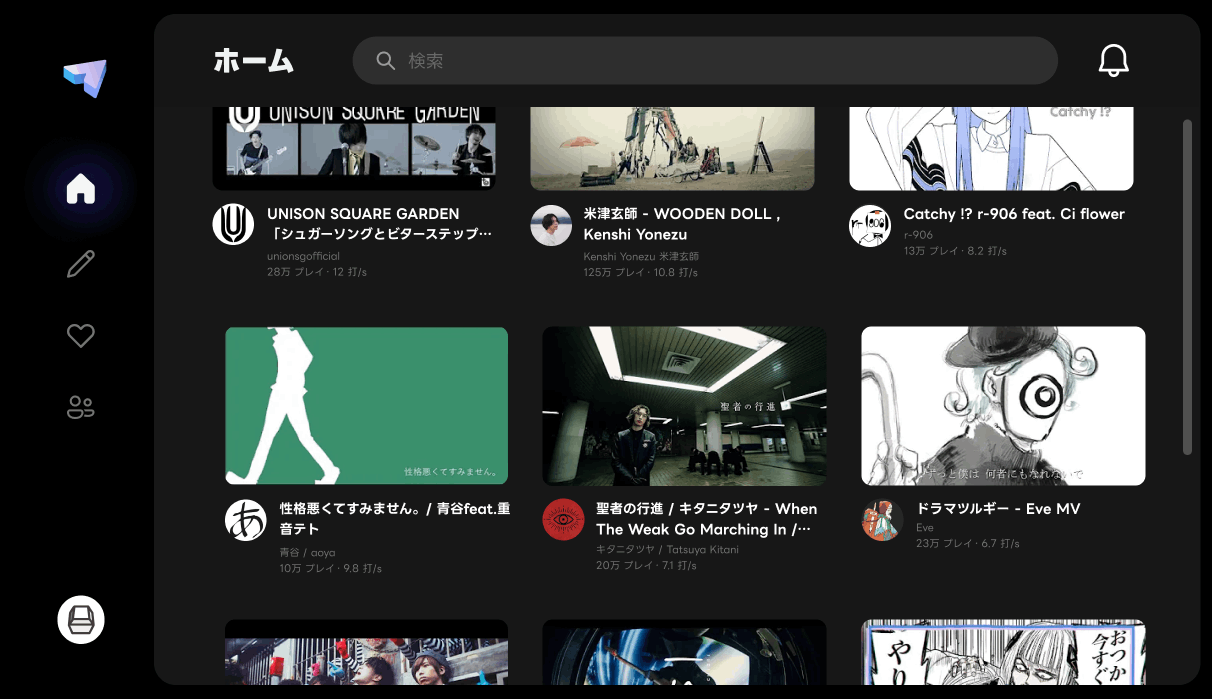Open ドラマツルギー - Eve MV title
Screen dimensions: 1212x699
click(x=998, y=508)
